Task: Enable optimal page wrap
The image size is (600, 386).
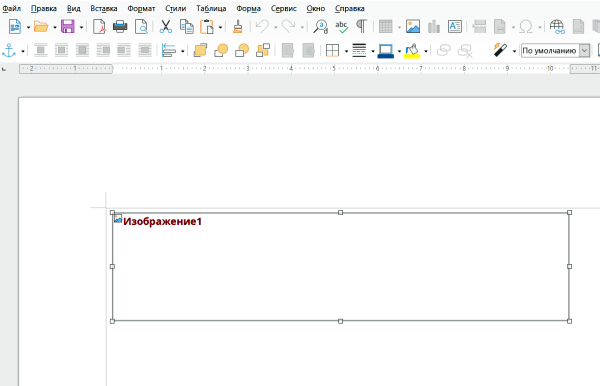Action: 82,50
